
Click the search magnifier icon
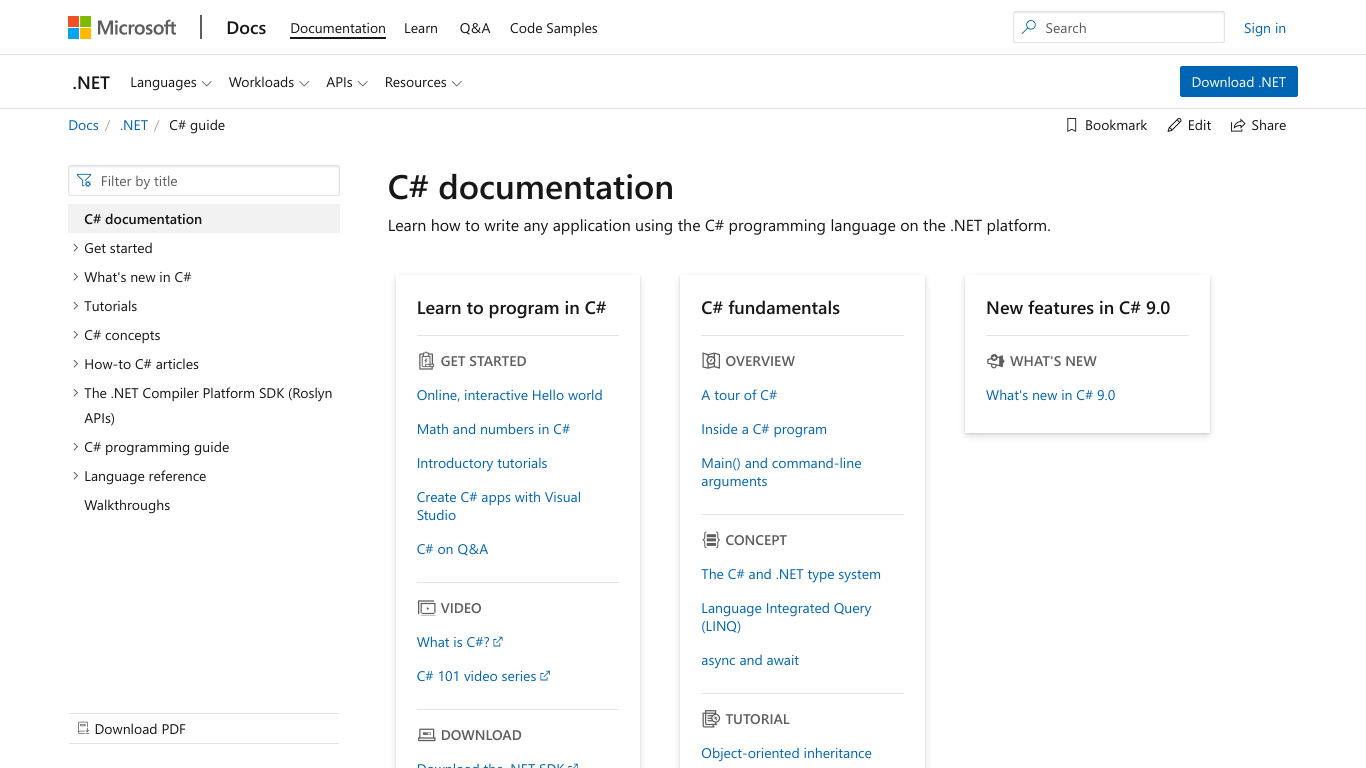tap(1029, 28)
